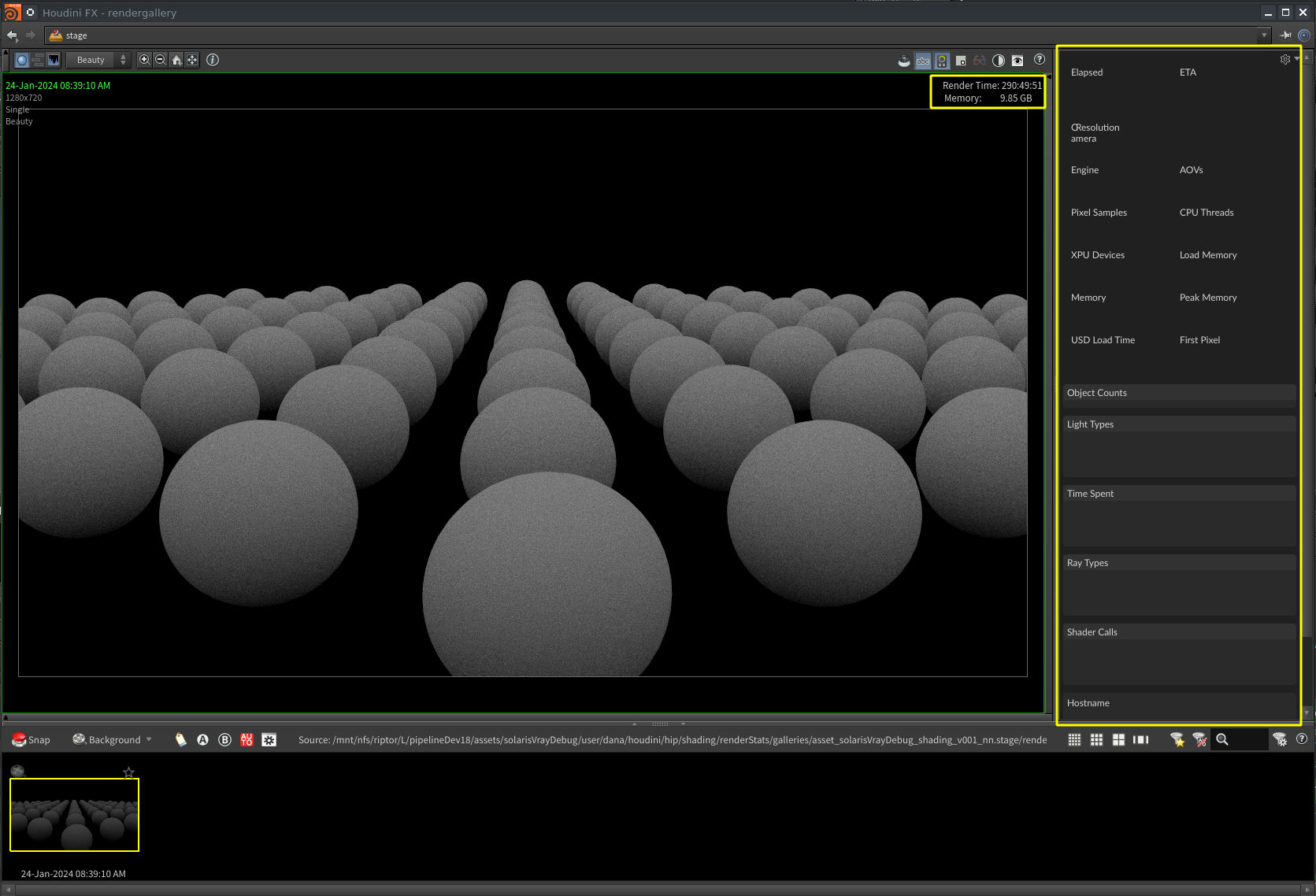Open gallery help question mark
The image size is (1316, 896).
coord(1302,739)
